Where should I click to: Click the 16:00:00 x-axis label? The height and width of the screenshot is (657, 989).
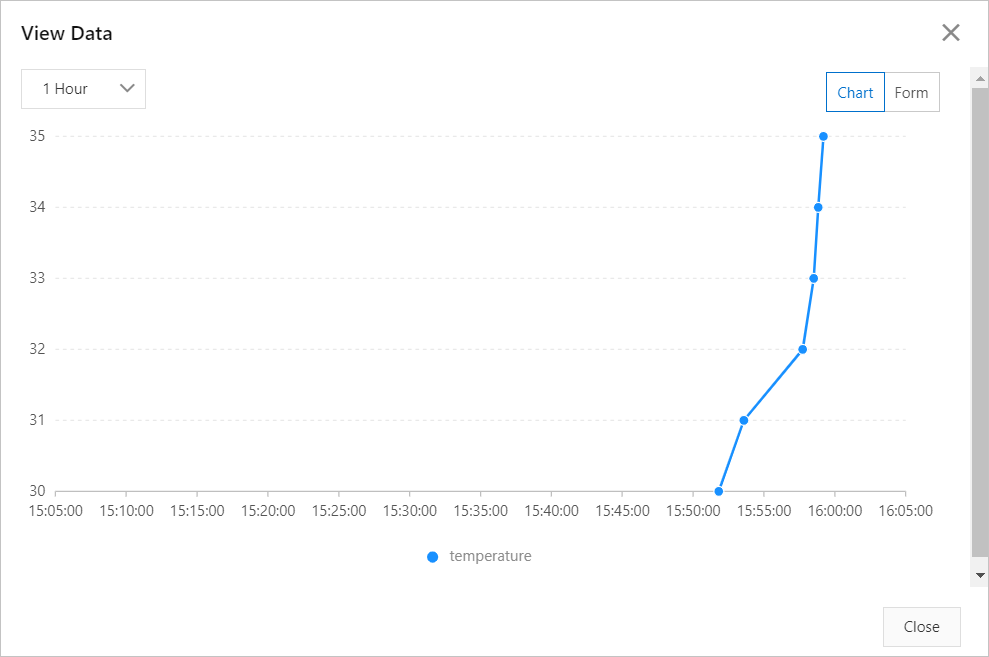(x=835, y=511)
